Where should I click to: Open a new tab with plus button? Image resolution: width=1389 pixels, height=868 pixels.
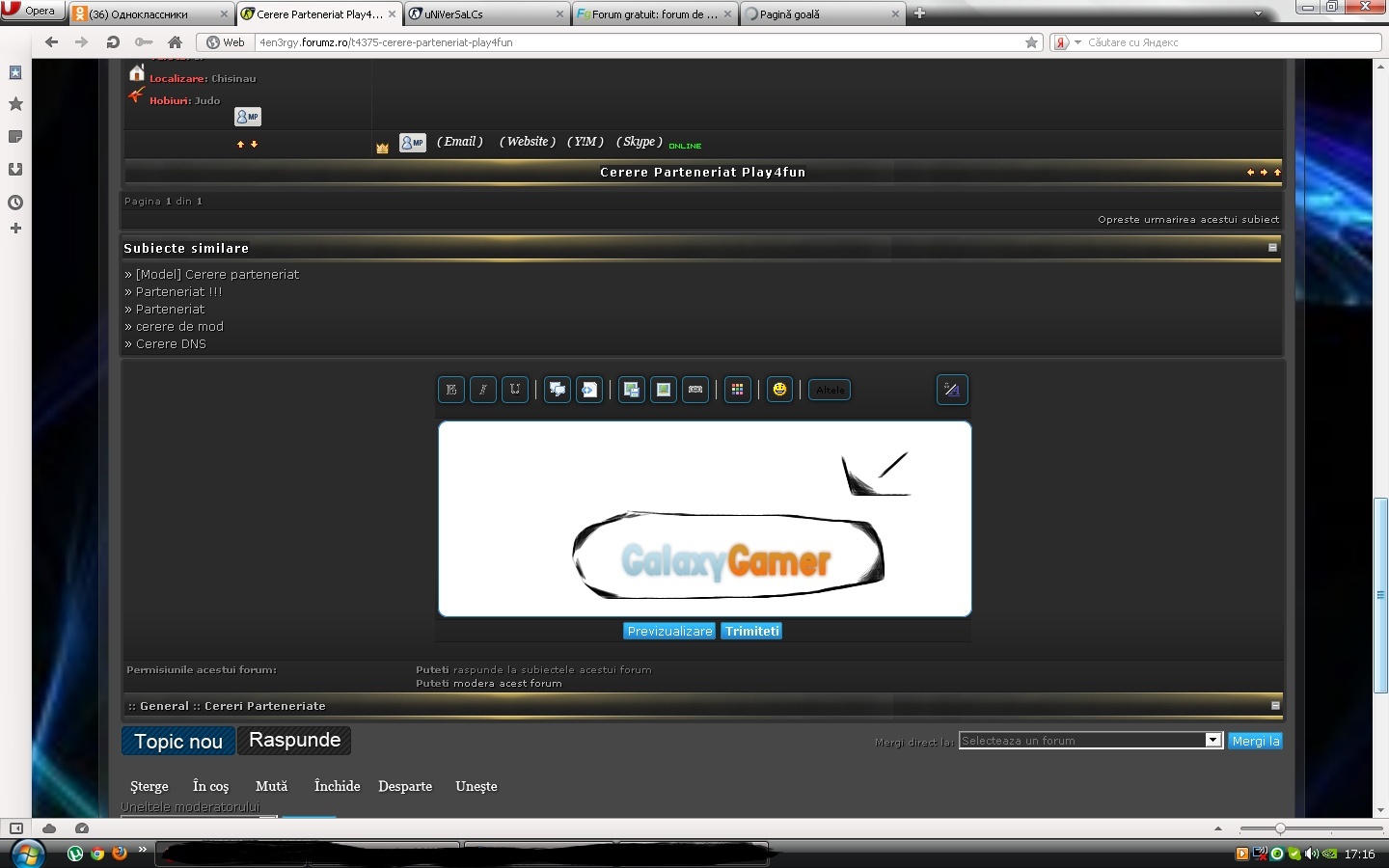(x=919, y=14)
